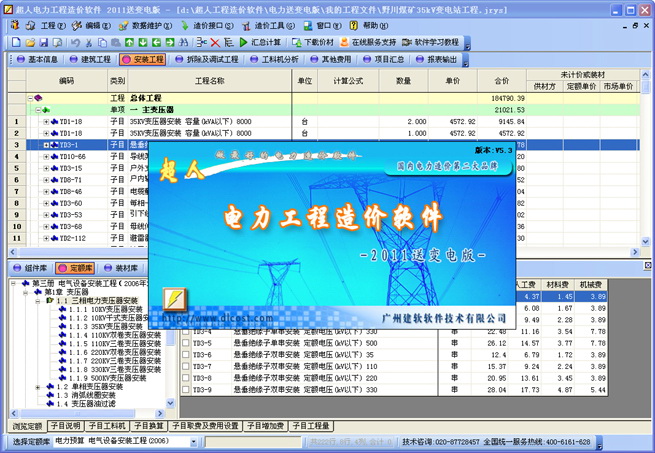Click the main table horizontal scrollbar right arrow
The image size is (655, 453).
coord(635,252)
